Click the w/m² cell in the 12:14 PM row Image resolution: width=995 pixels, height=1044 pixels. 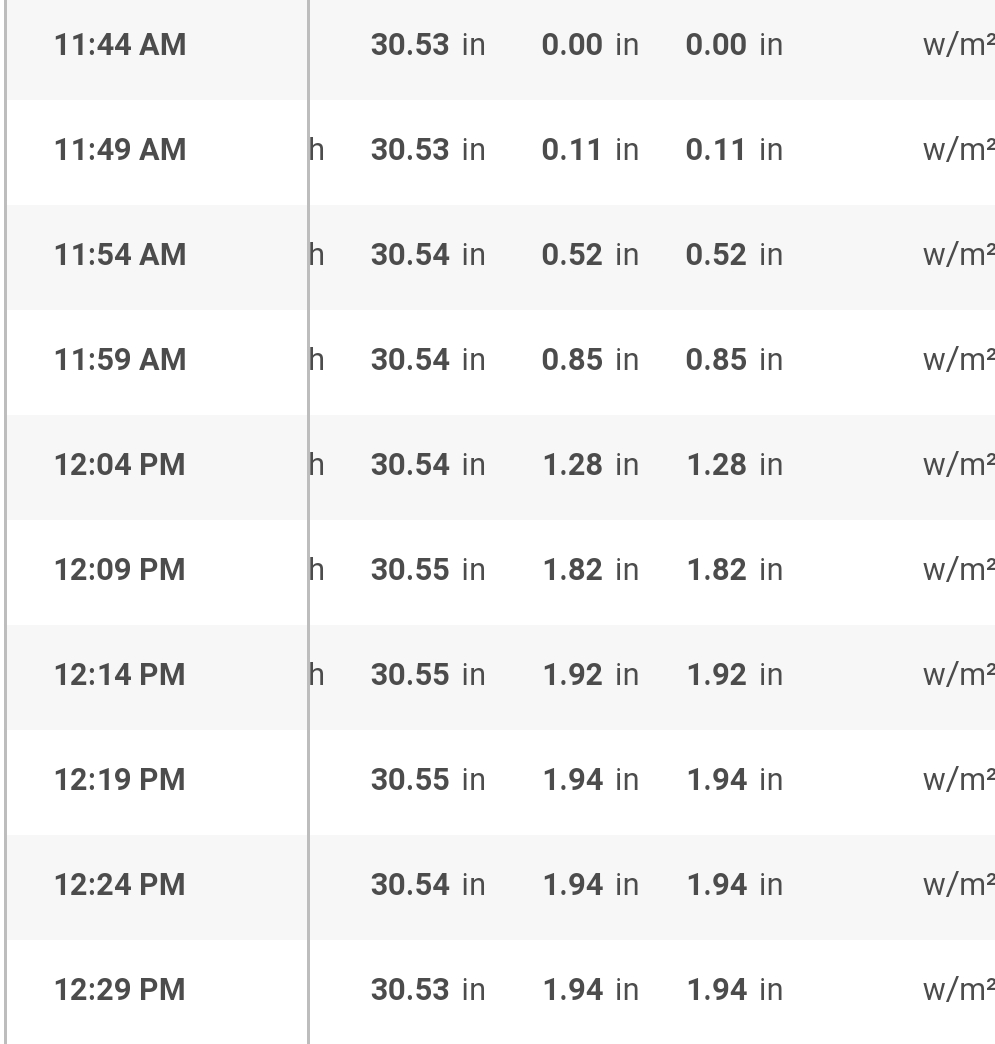tap(957, 675)
